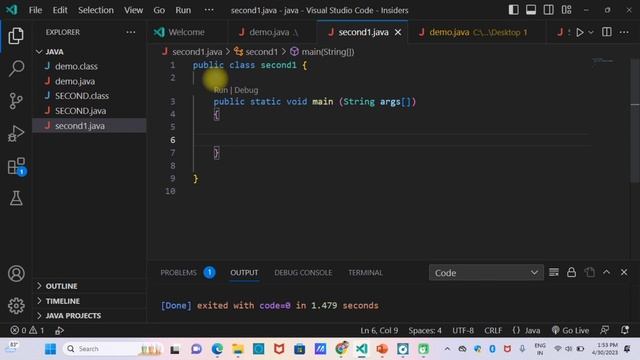Click Ln 6, Col 9 position indicator
640x360 pixels.
pos(379,330)
